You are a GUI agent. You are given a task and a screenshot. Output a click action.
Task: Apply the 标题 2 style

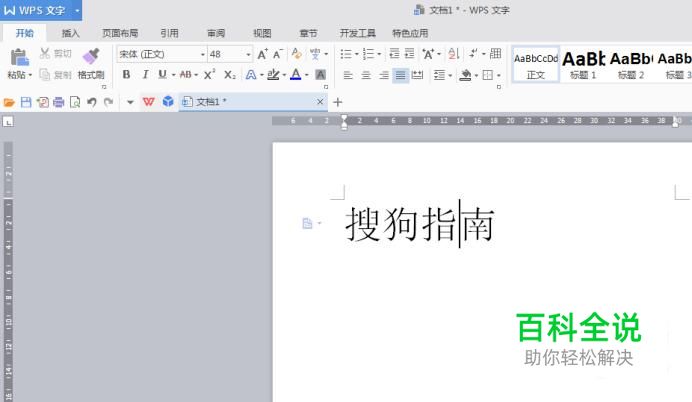[x=631, y=65]
